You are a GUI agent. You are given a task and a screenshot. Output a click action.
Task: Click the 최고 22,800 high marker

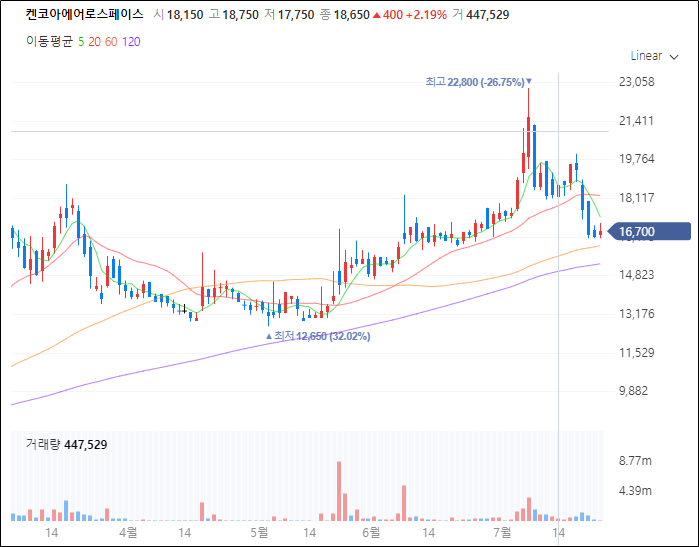478,82
